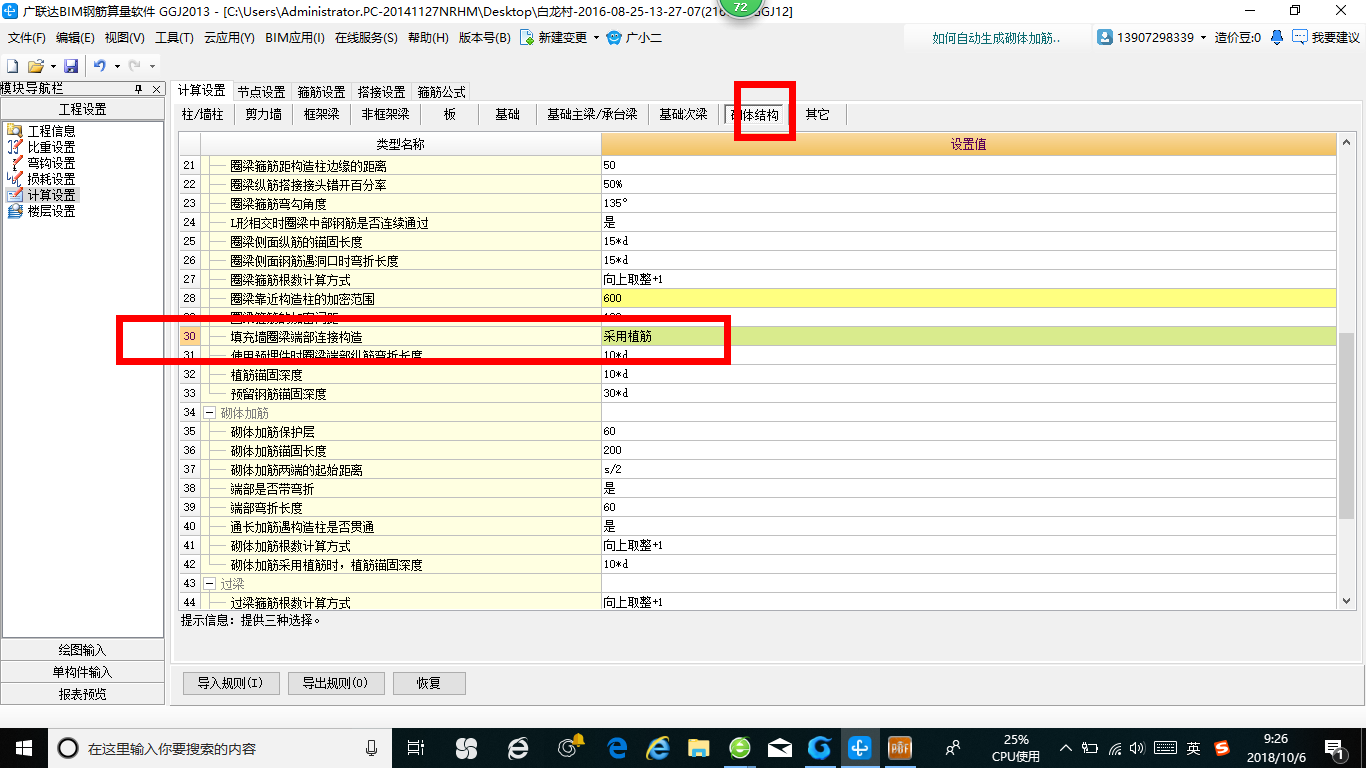Click the 工程设置 section header button
1366x768 pixels.
point(83,109)
